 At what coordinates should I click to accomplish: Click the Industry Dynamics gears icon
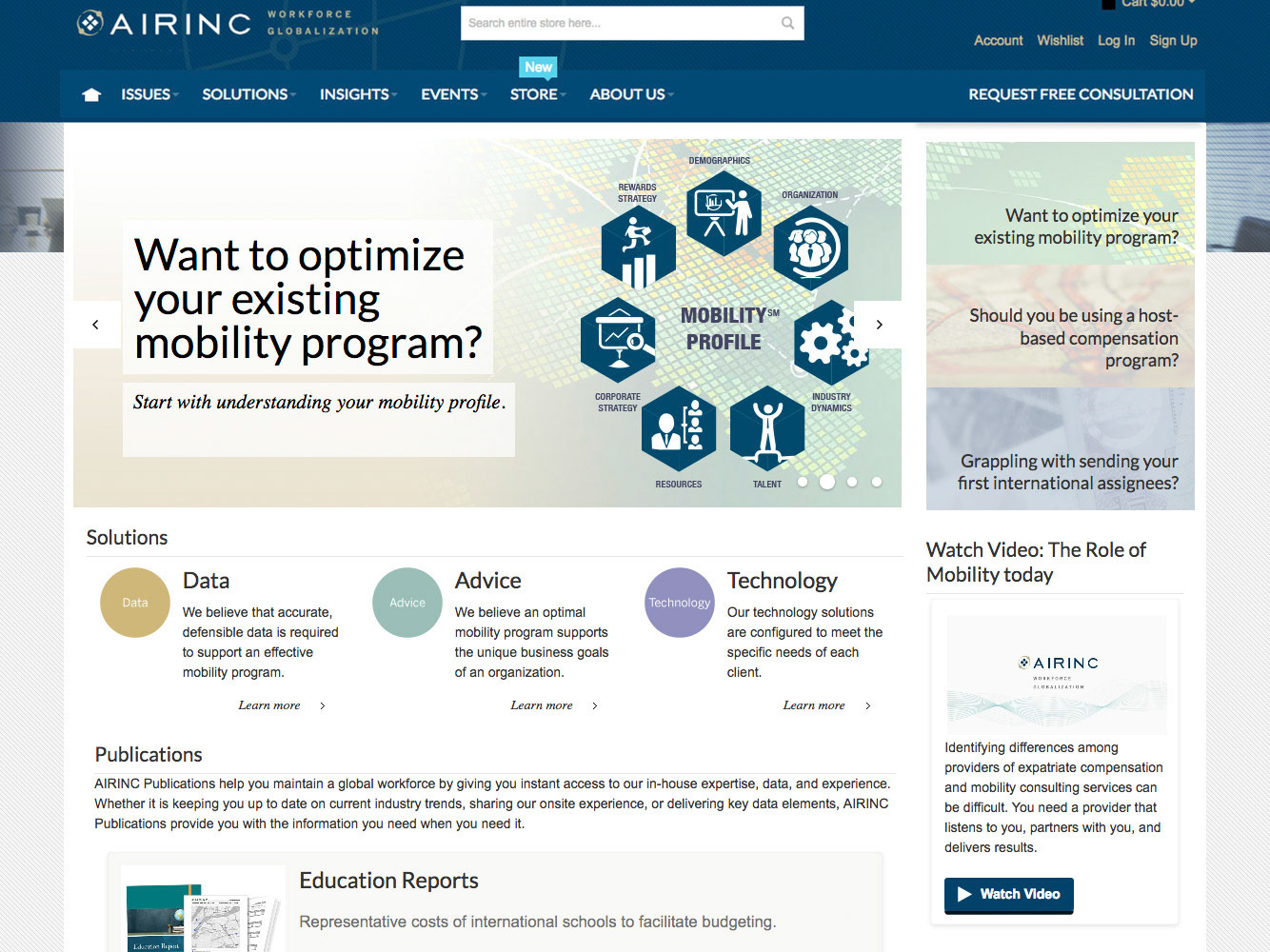831,342
